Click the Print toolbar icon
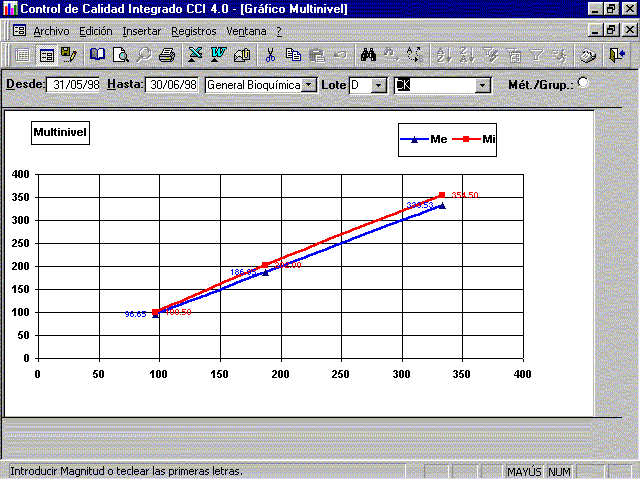 coord(167,55)
